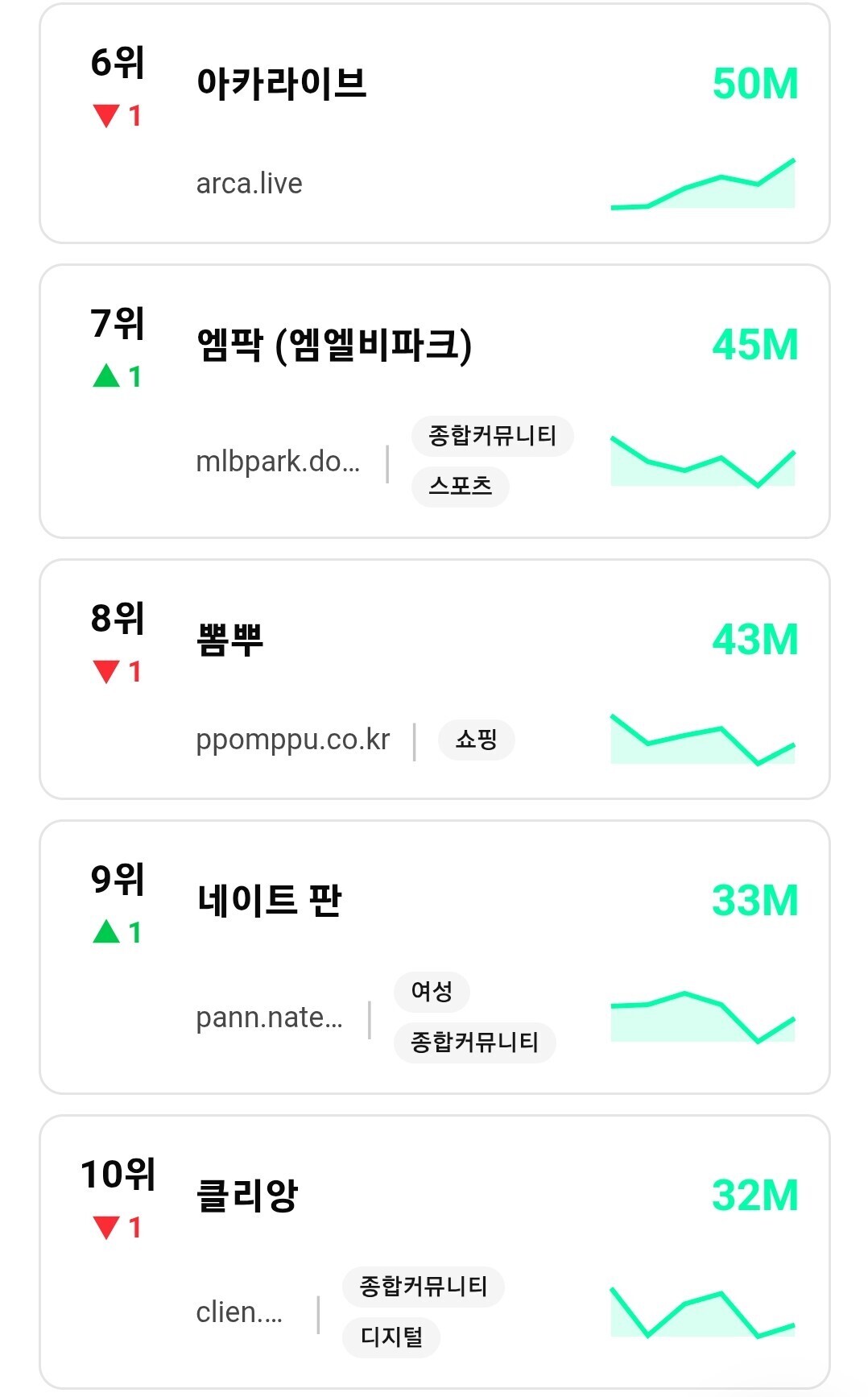Click the red down arrow under 8위
Viewport: 868px width, 1397px height.
tap(106, 671)
